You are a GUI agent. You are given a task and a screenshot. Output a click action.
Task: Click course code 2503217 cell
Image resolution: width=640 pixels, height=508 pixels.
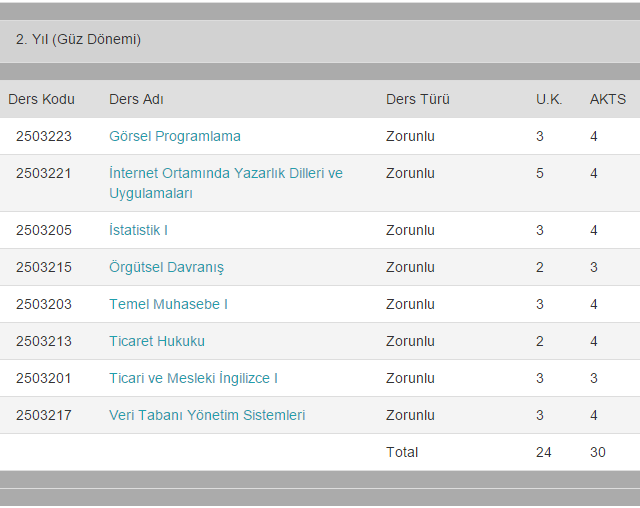(x=44, y=415)
